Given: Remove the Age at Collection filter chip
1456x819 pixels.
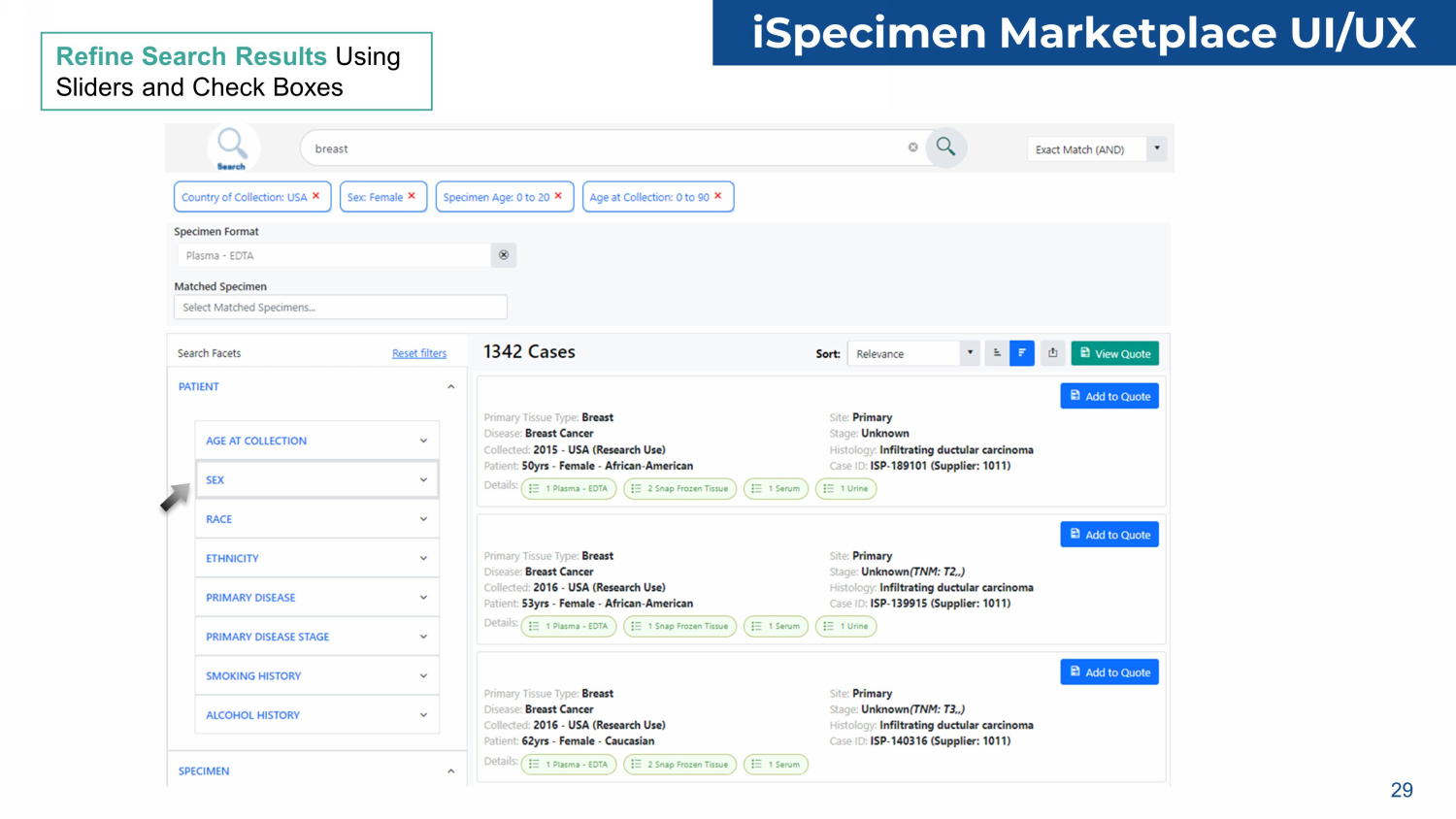Looking at the screenshot, I should 718,196.
